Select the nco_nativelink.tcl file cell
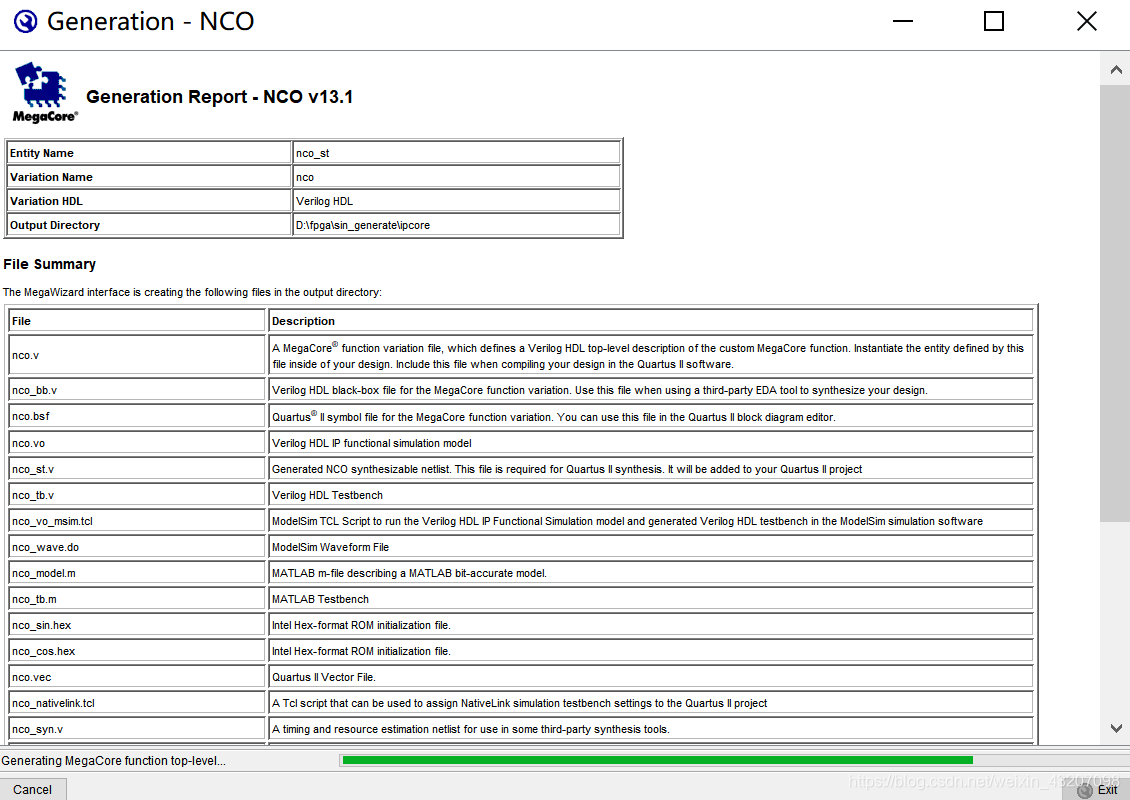 click(x=137, y=702)
